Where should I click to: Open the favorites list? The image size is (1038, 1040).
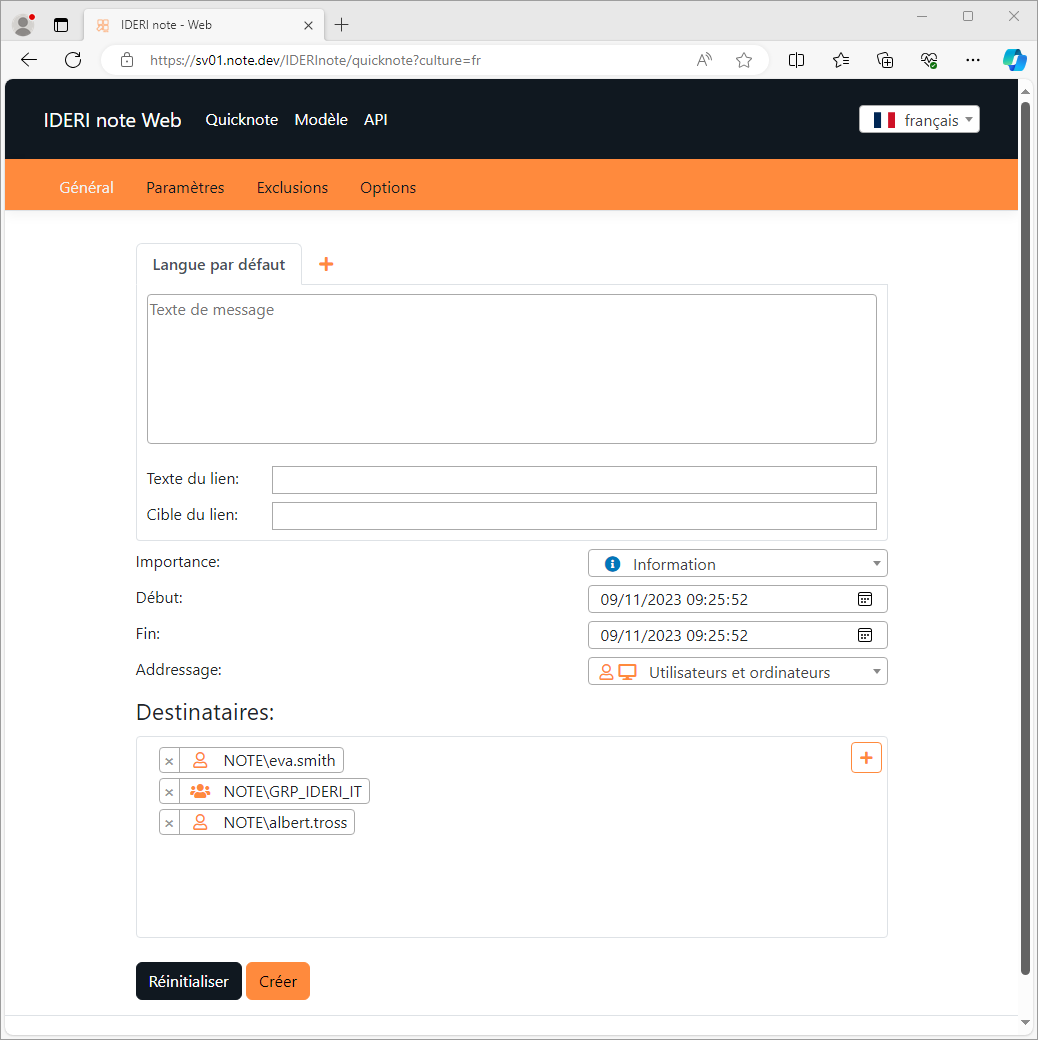[840, 60]
